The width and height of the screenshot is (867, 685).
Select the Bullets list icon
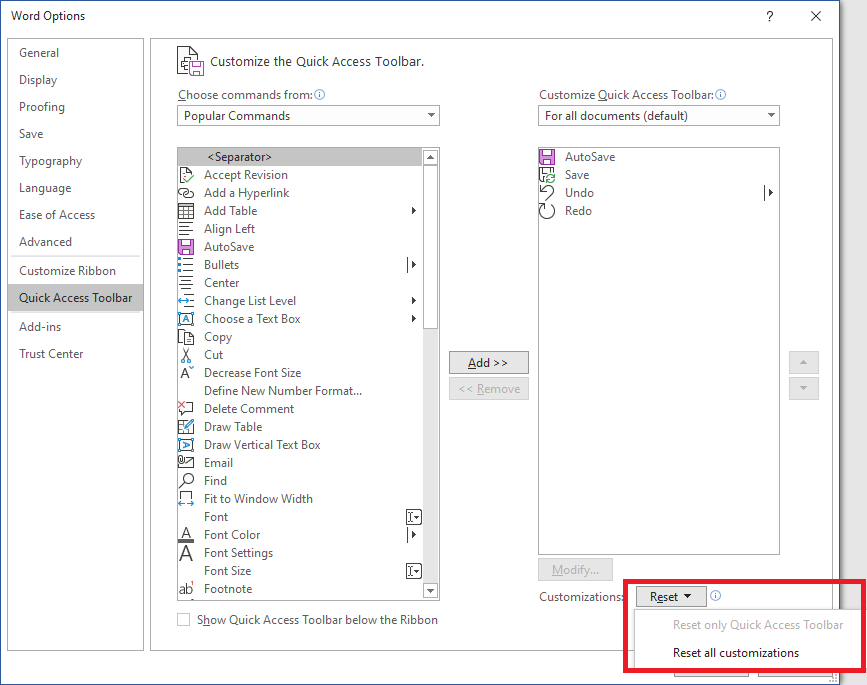tap(186, 265)
